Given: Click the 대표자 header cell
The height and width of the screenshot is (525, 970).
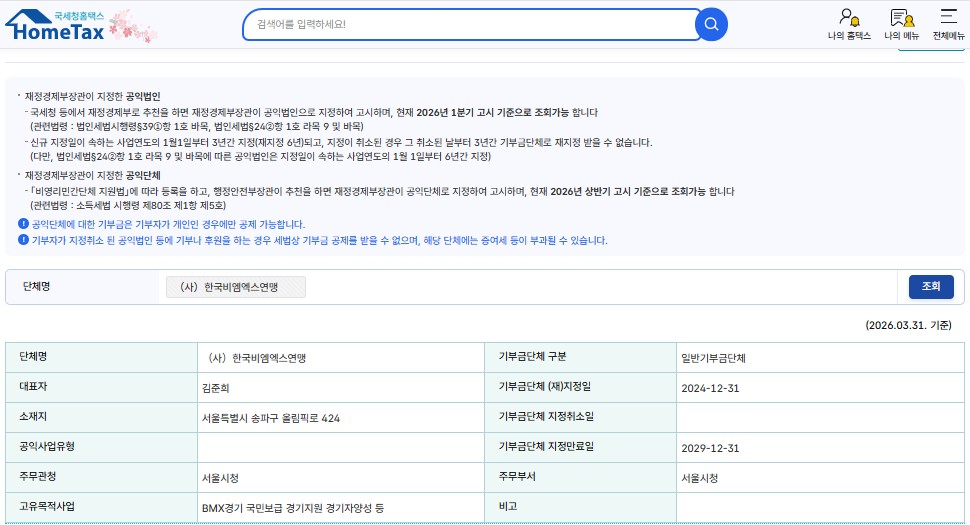Looking at the screenshot, I should pos(101,387).
